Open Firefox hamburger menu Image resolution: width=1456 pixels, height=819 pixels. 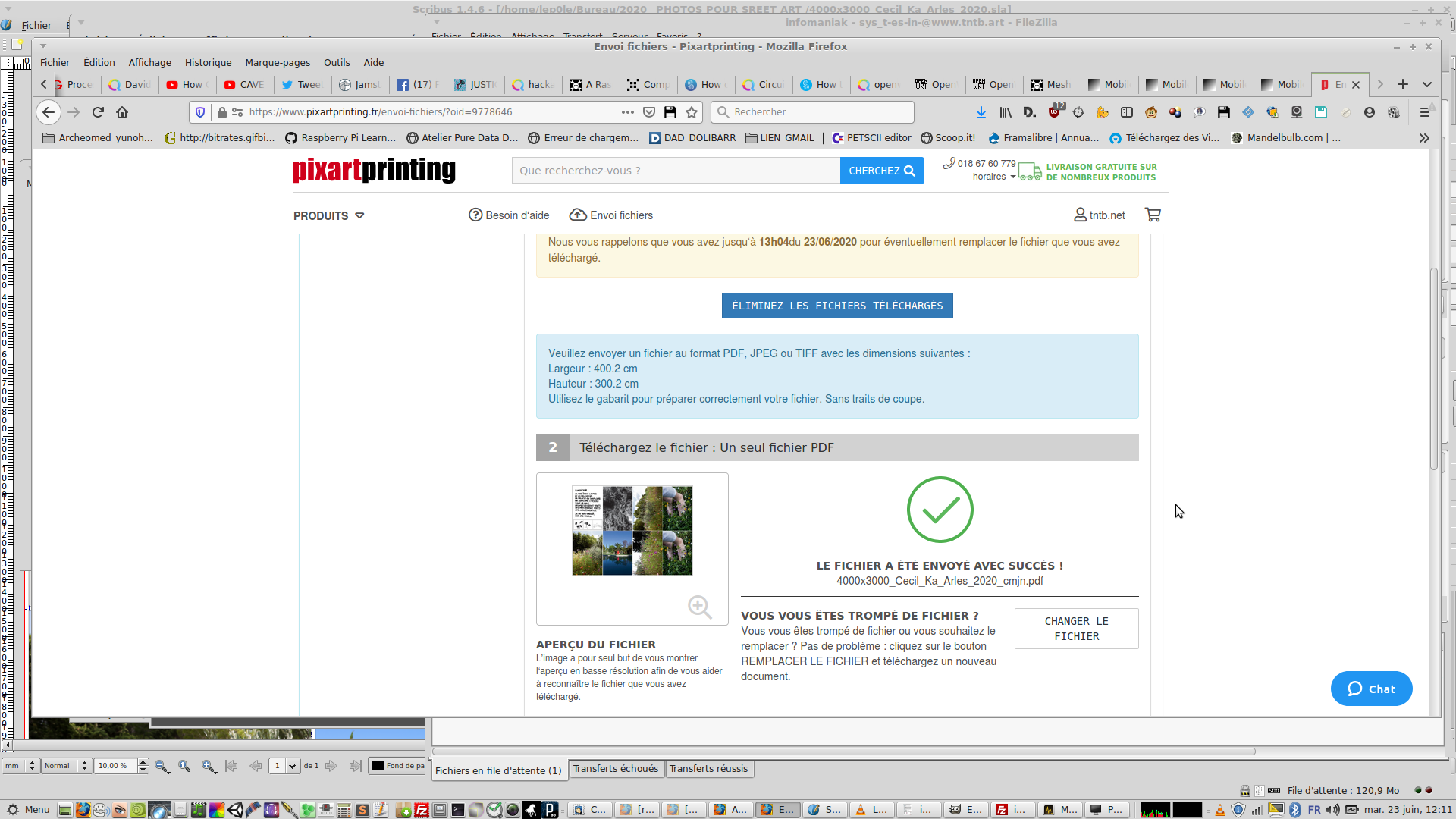pyautogui.click(x=1424, y=112)
